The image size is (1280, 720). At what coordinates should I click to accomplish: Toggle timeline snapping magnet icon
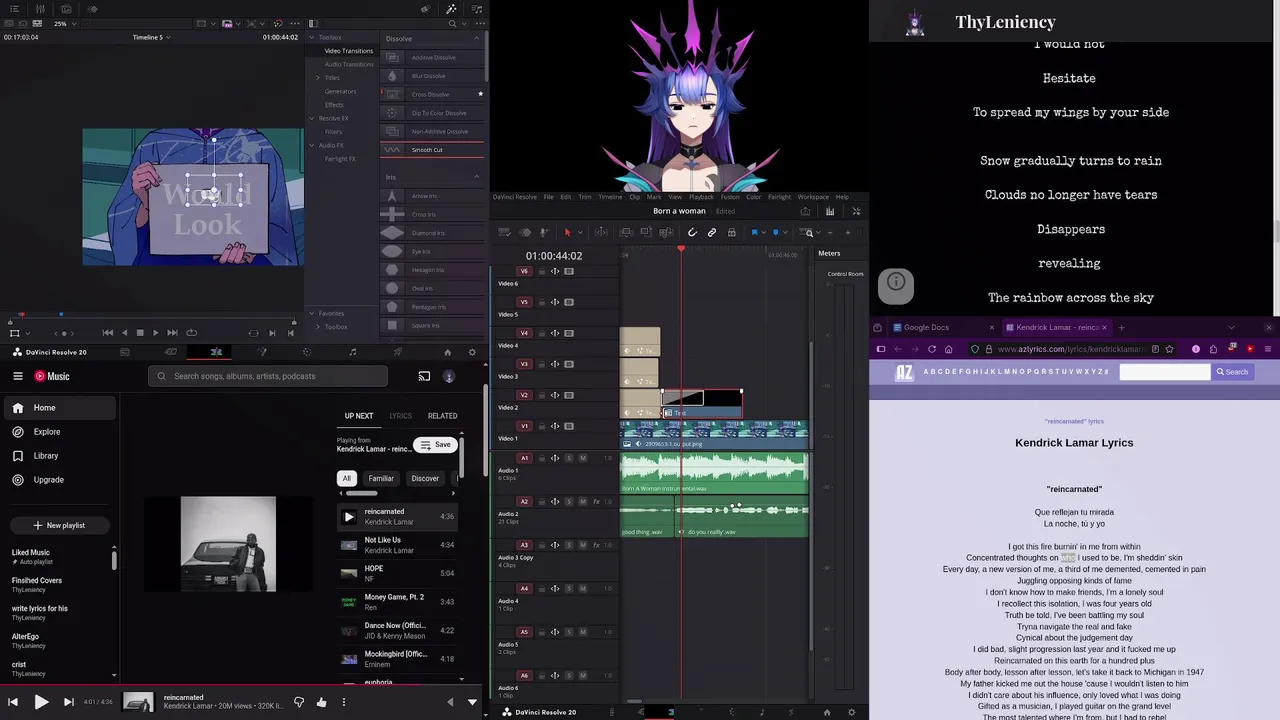pyautogui.click(x=692, y=232)
